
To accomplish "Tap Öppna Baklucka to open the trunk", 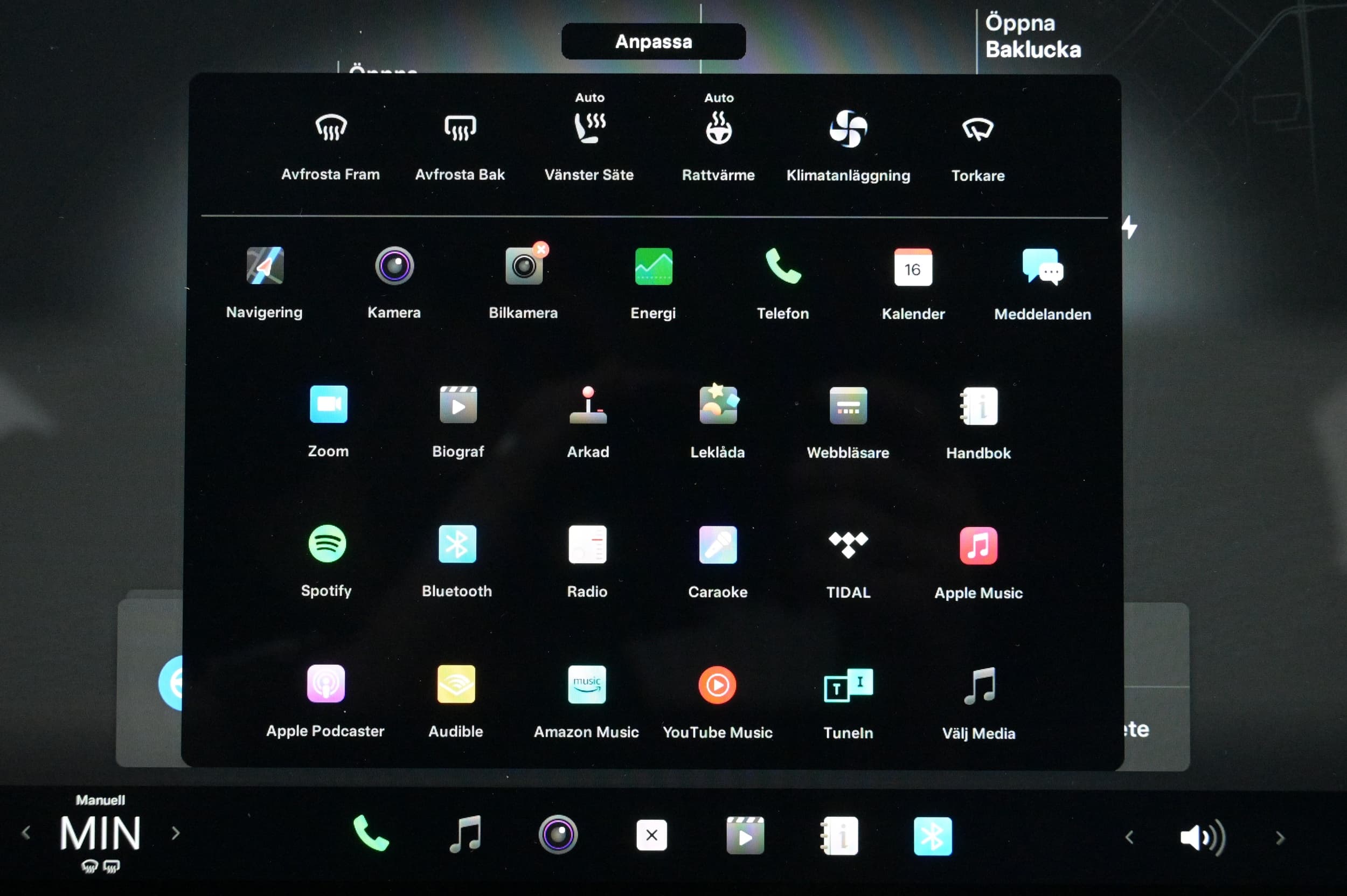I will click(1033, 36).
